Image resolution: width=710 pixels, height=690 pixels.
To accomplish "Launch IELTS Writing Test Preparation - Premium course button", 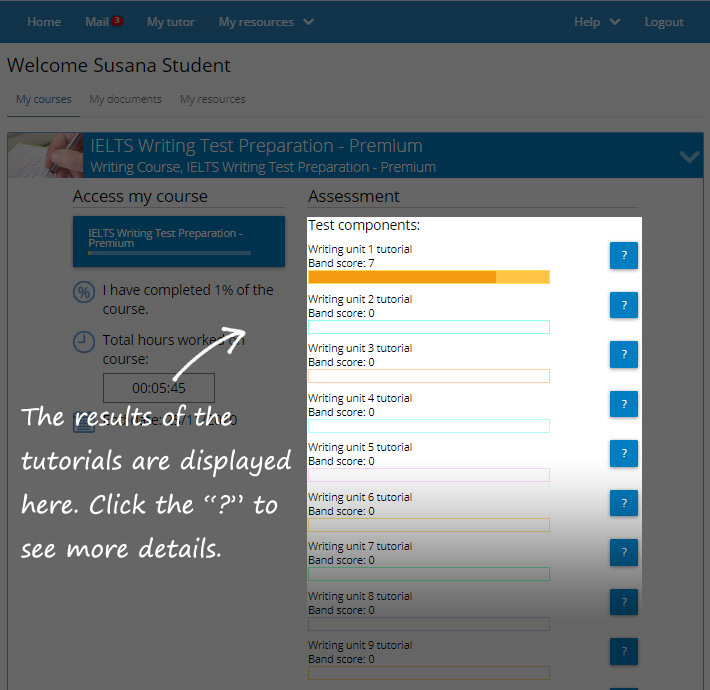I will coord(179,241).
